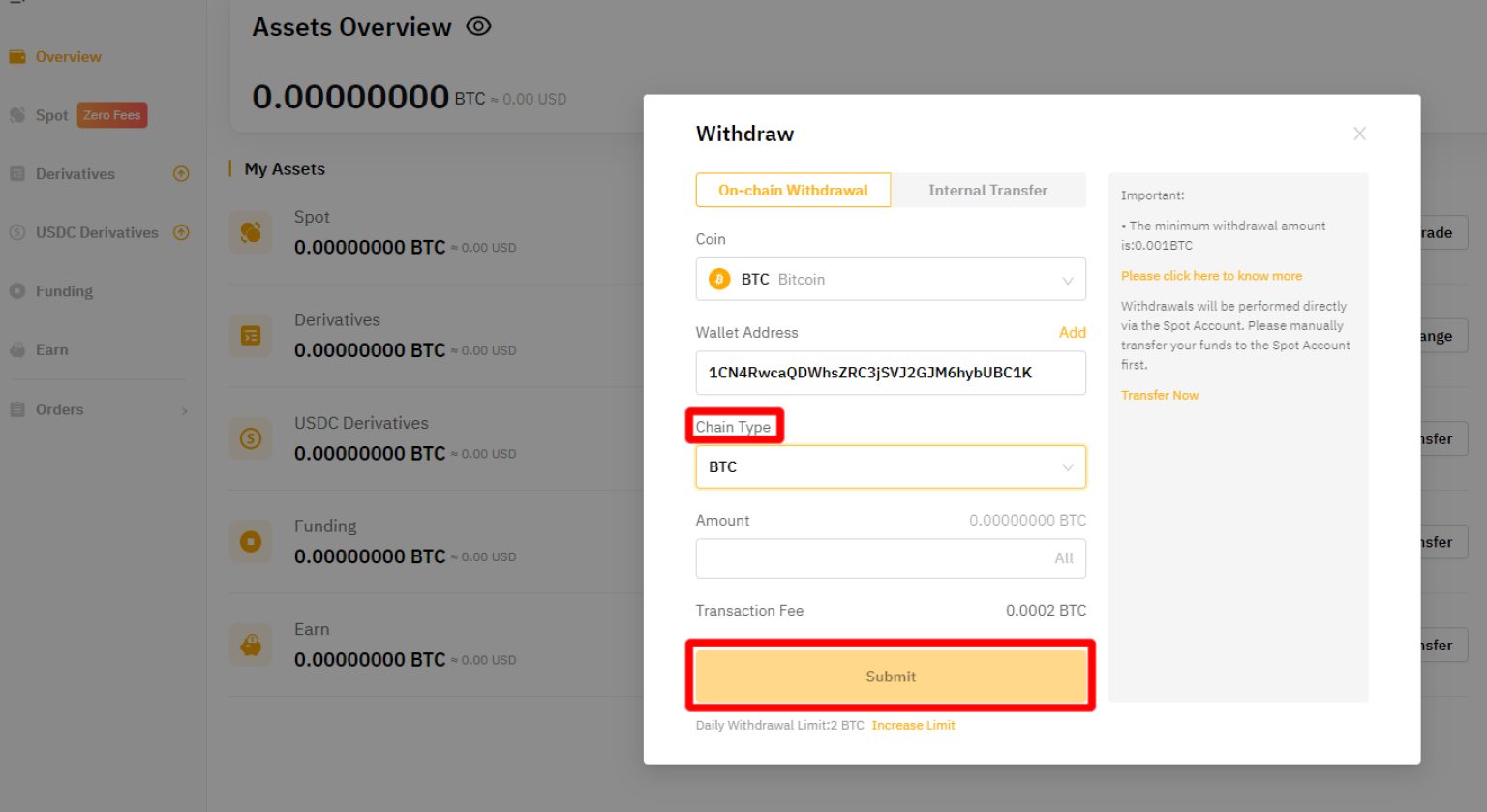Click the upward arrow badge next to Derivatives
Viewport: 1487px width, 812px height.
180,173
